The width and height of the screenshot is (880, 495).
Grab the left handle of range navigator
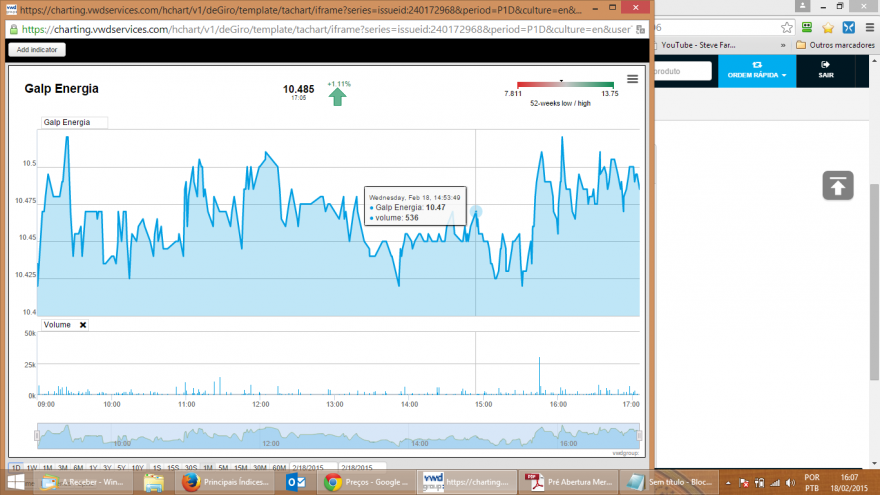click(x=37, y=436)
